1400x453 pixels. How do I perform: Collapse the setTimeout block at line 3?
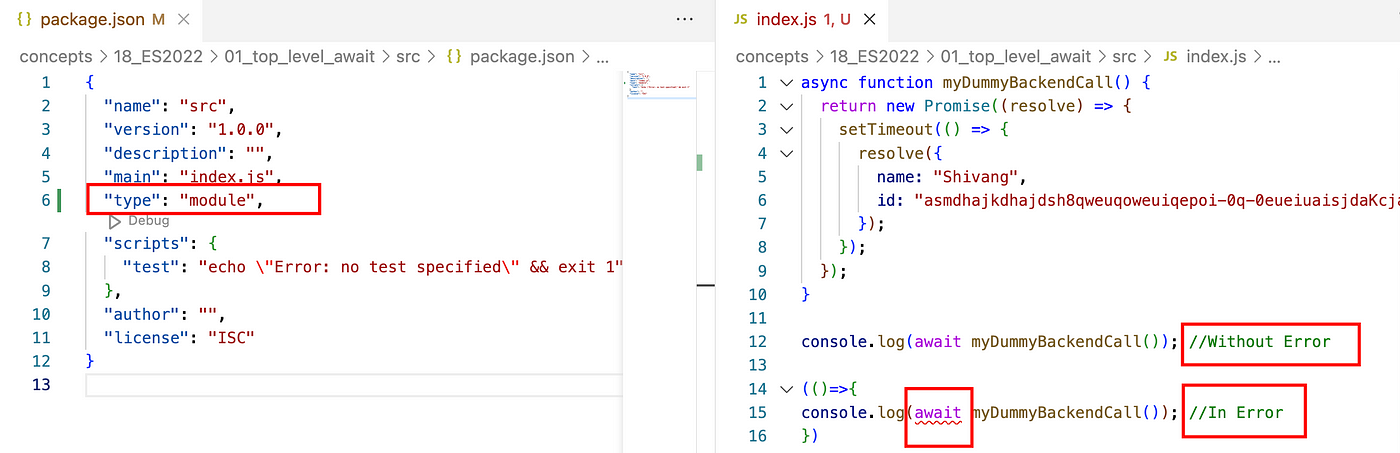click(x=785, y=130)
